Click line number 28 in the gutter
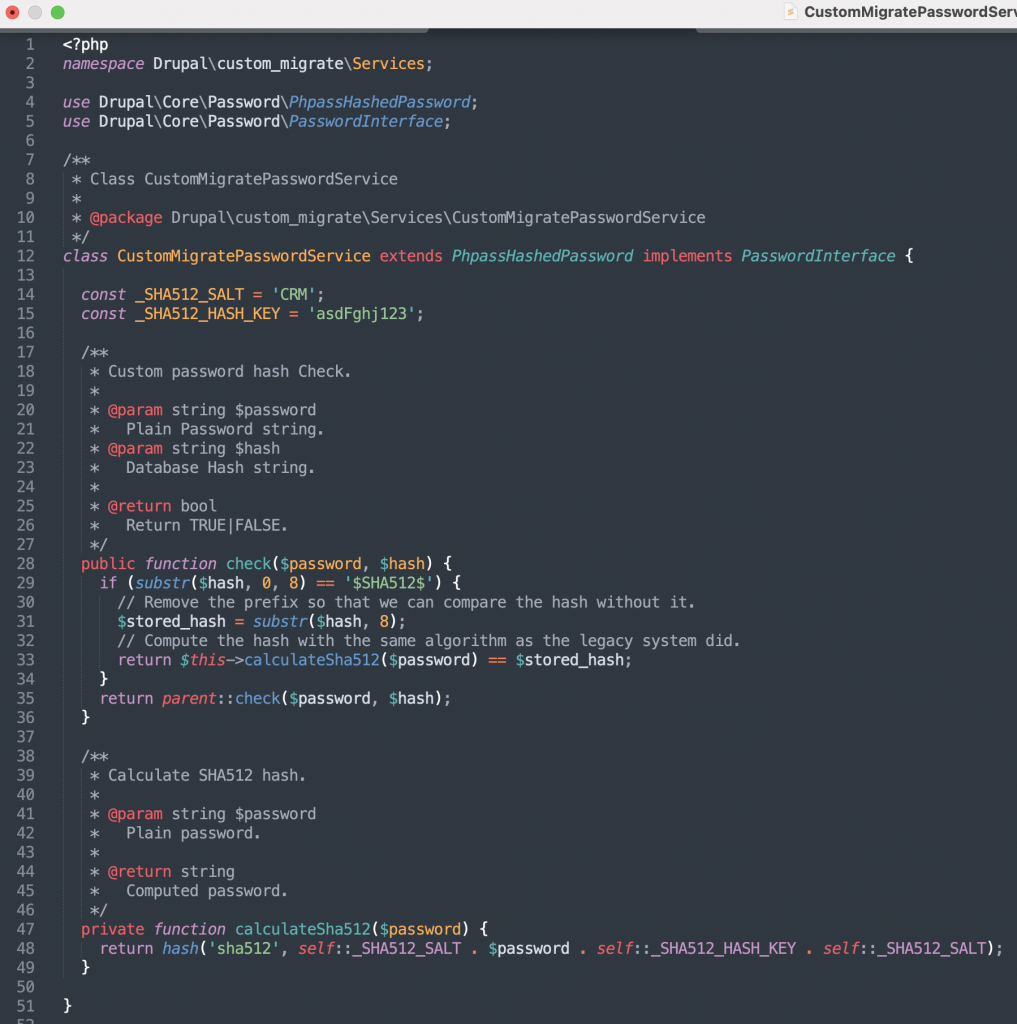Screen dimensions: 1017x1024 (x=26, y=564)
